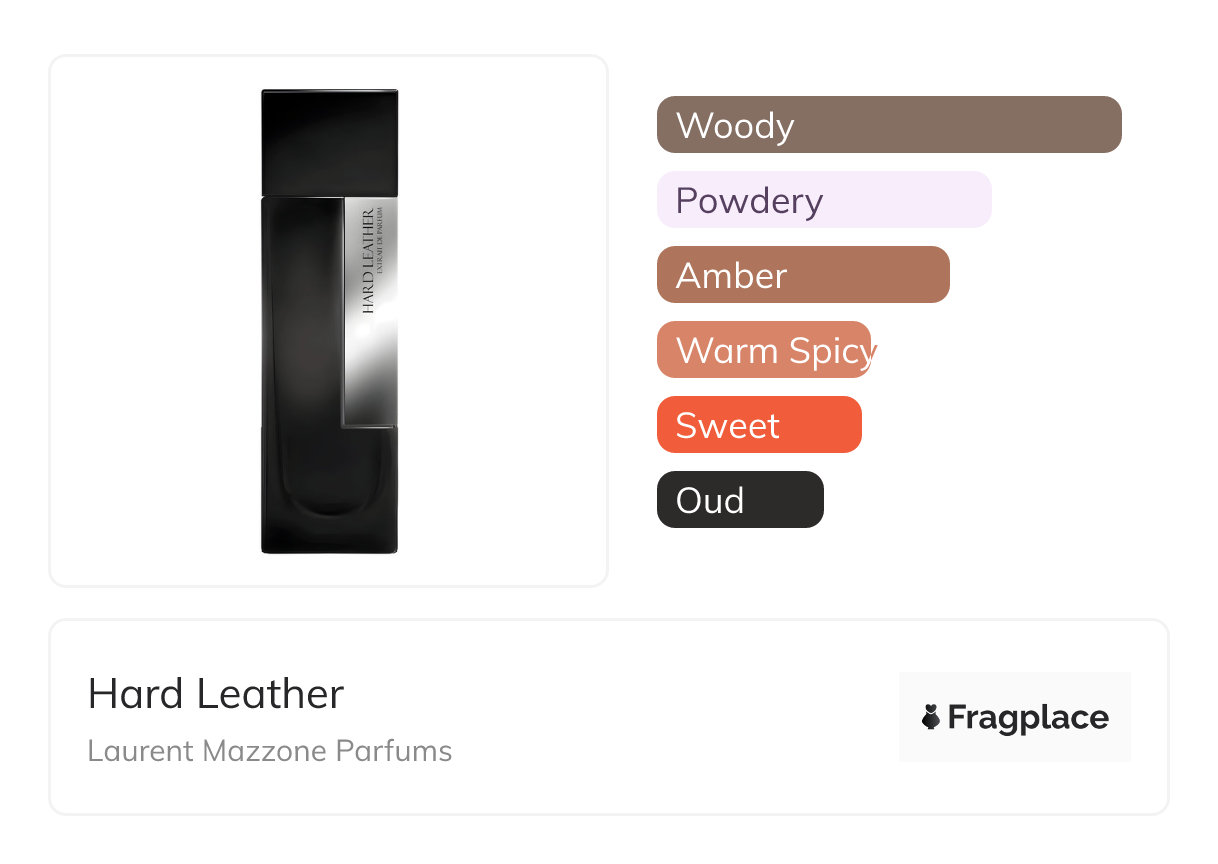Click the word Powdery in the lavender bar
Screen dimensions: 1218x864
(x=749, y=201)
